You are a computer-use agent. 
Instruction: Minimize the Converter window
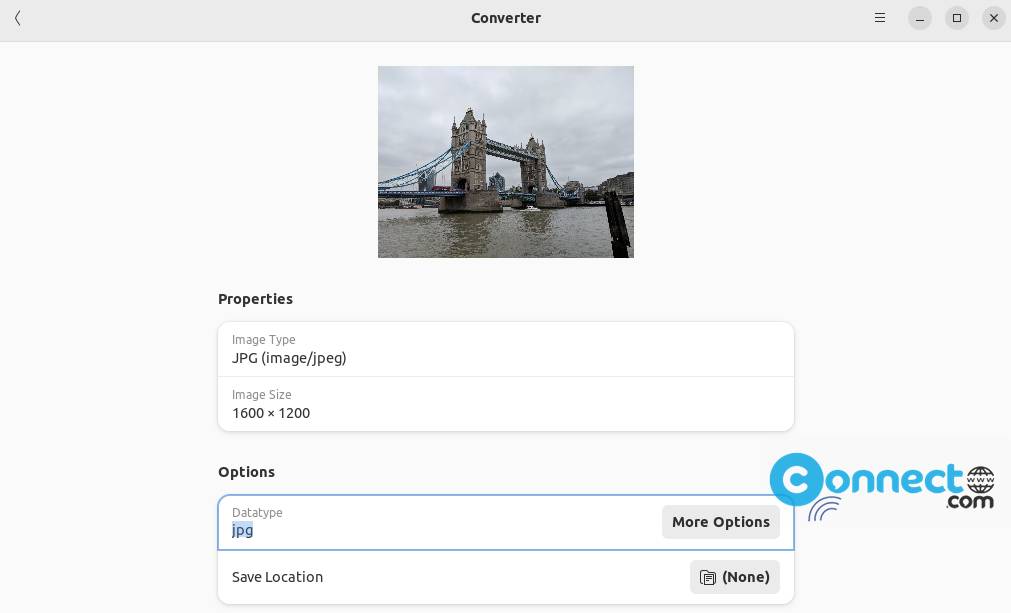tap(920, 18)
